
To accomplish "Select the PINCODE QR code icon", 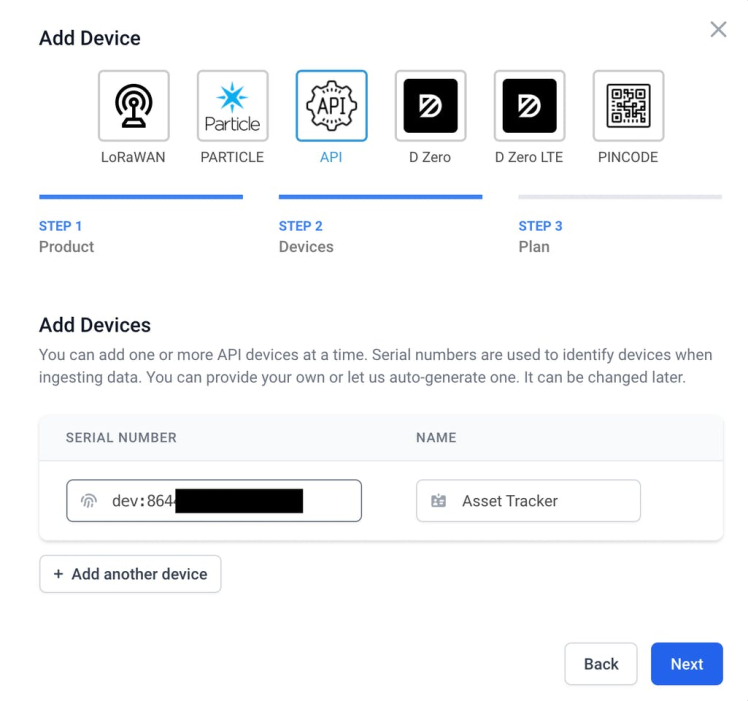I will point(628,106).
